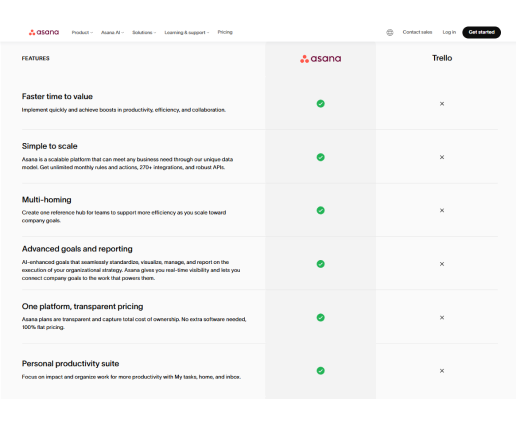Select the FEATURES heading label

pos(36,58)
